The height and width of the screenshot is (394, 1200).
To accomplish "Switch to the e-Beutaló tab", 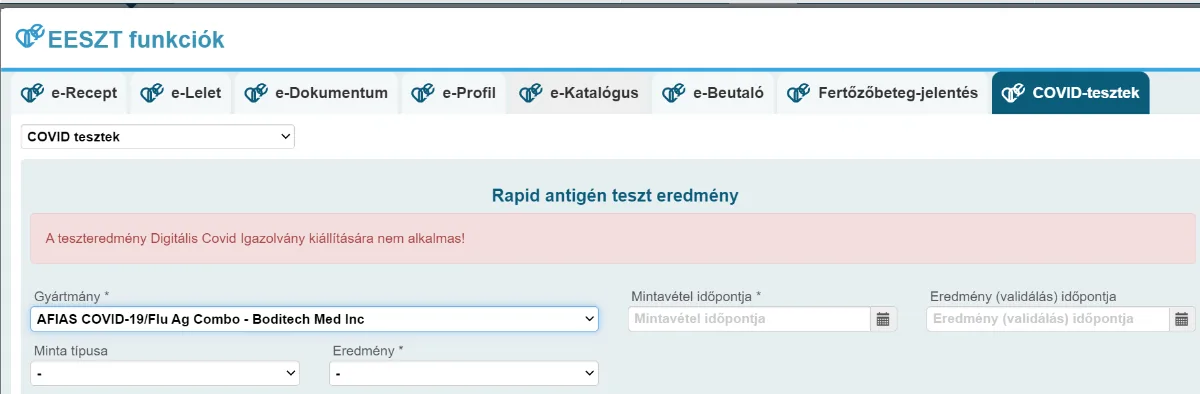I will [714, 93].
